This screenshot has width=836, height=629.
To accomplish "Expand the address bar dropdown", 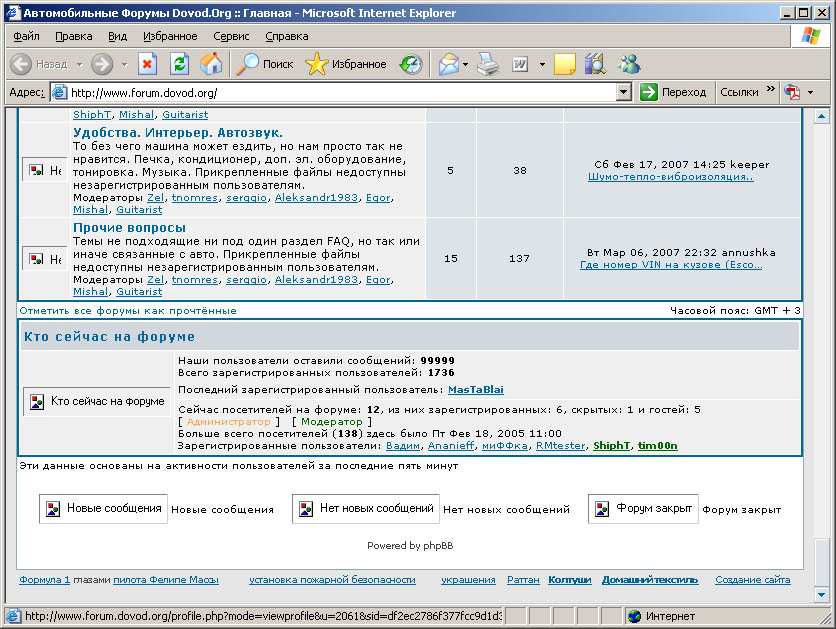I will click(x=624, y=92).
